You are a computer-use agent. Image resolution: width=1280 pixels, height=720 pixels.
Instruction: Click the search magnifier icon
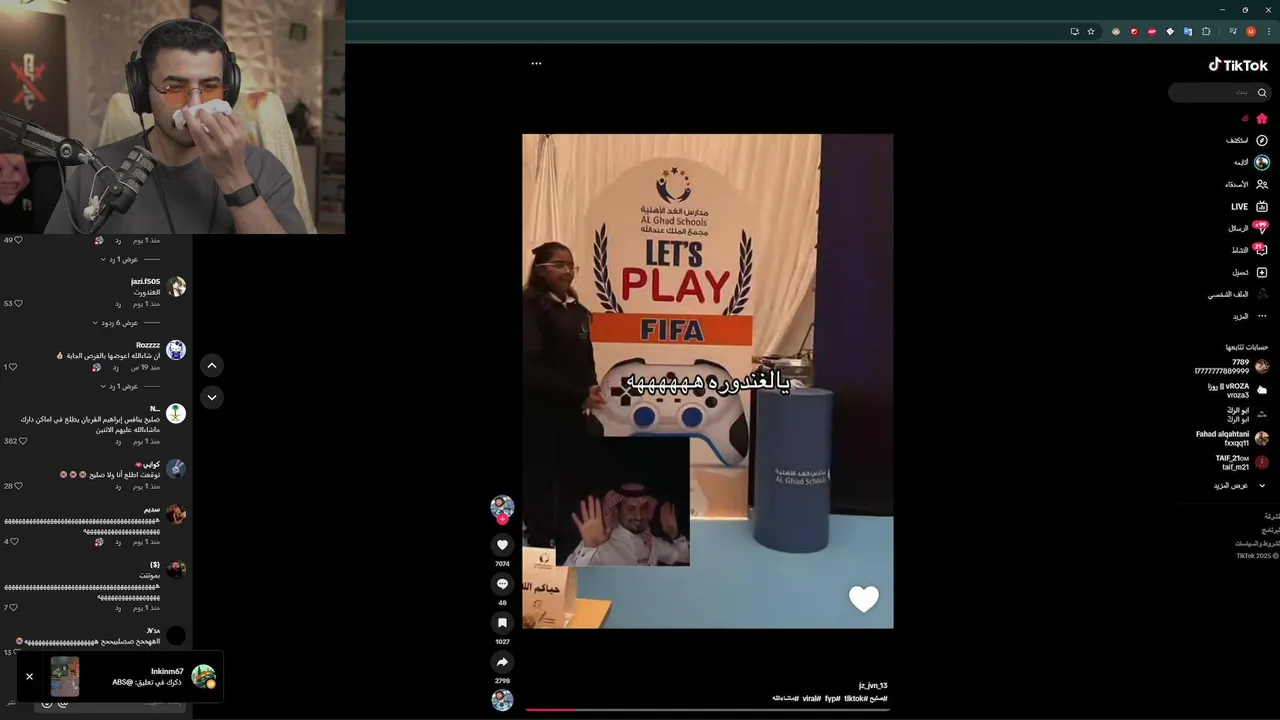[1262, 92]
